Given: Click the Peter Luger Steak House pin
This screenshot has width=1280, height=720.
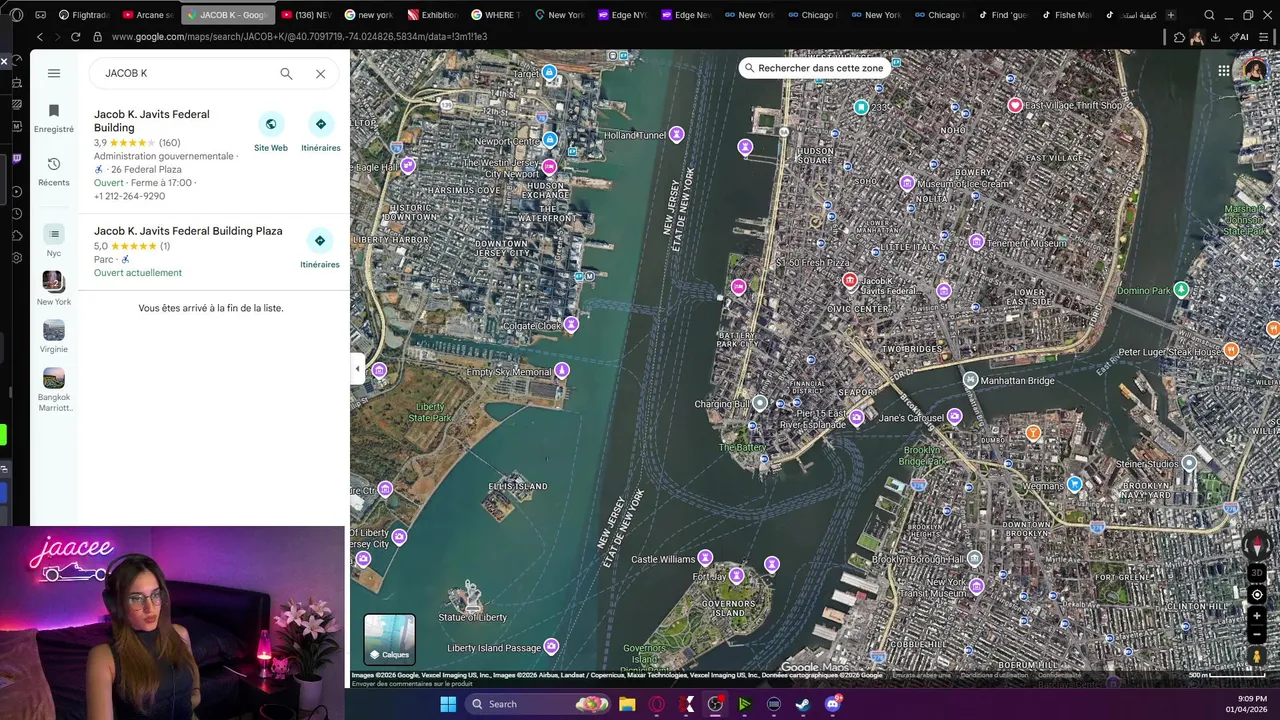Looking at the screenshot, I should click(1231, 350).
